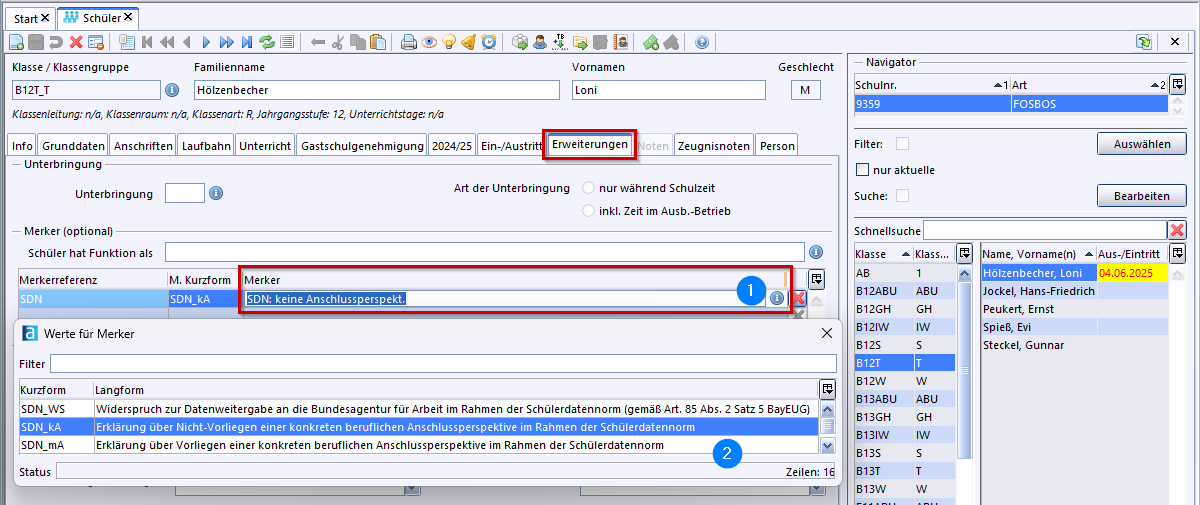This screenshot has width=1200, height=505.
Task: Open column chooser of Name, Vorname(n) list
Action: (x=1178, y=253)
